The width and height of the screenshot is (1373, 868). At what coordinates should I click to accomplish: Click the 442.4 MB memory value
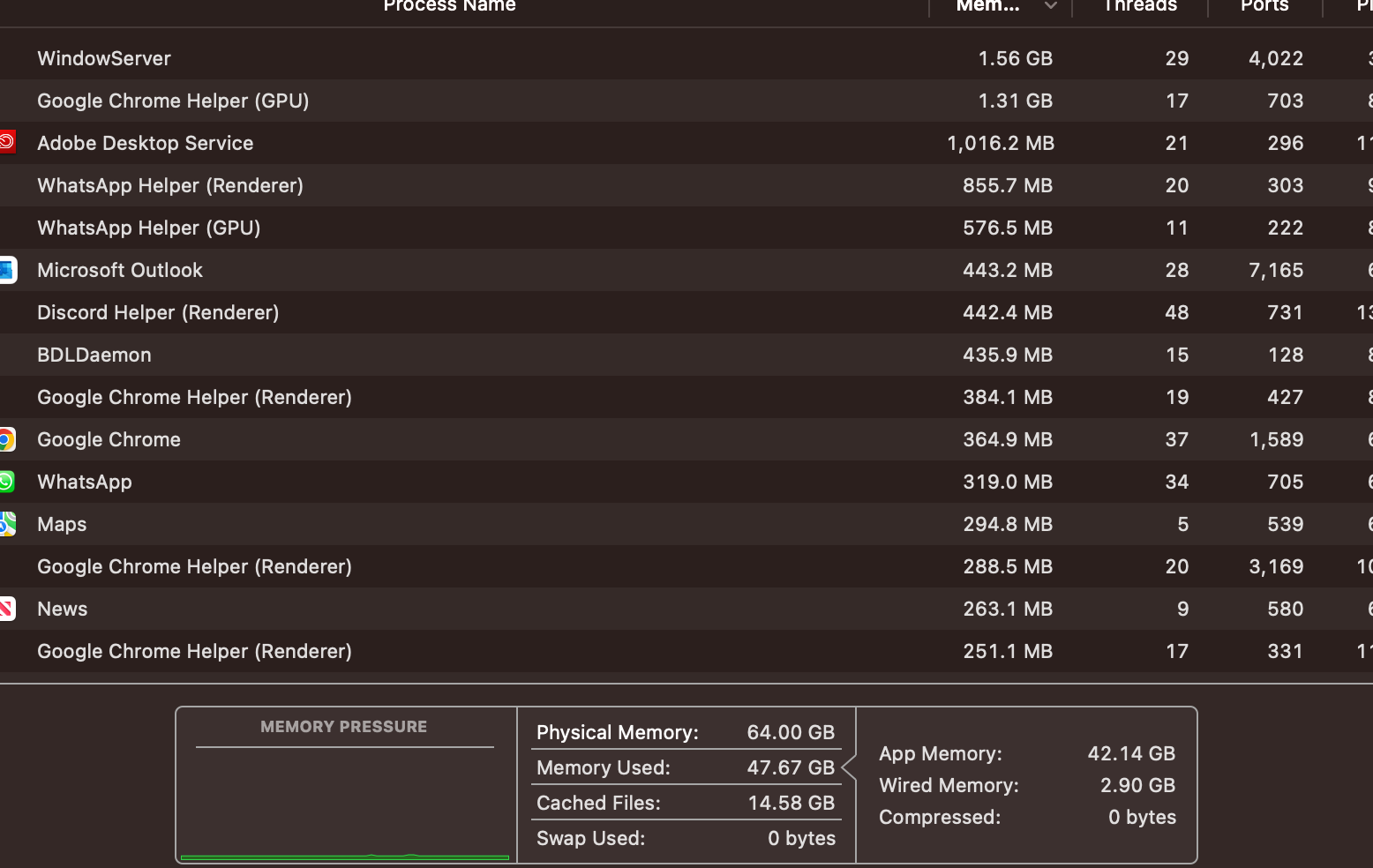(x=1008, y=312)
